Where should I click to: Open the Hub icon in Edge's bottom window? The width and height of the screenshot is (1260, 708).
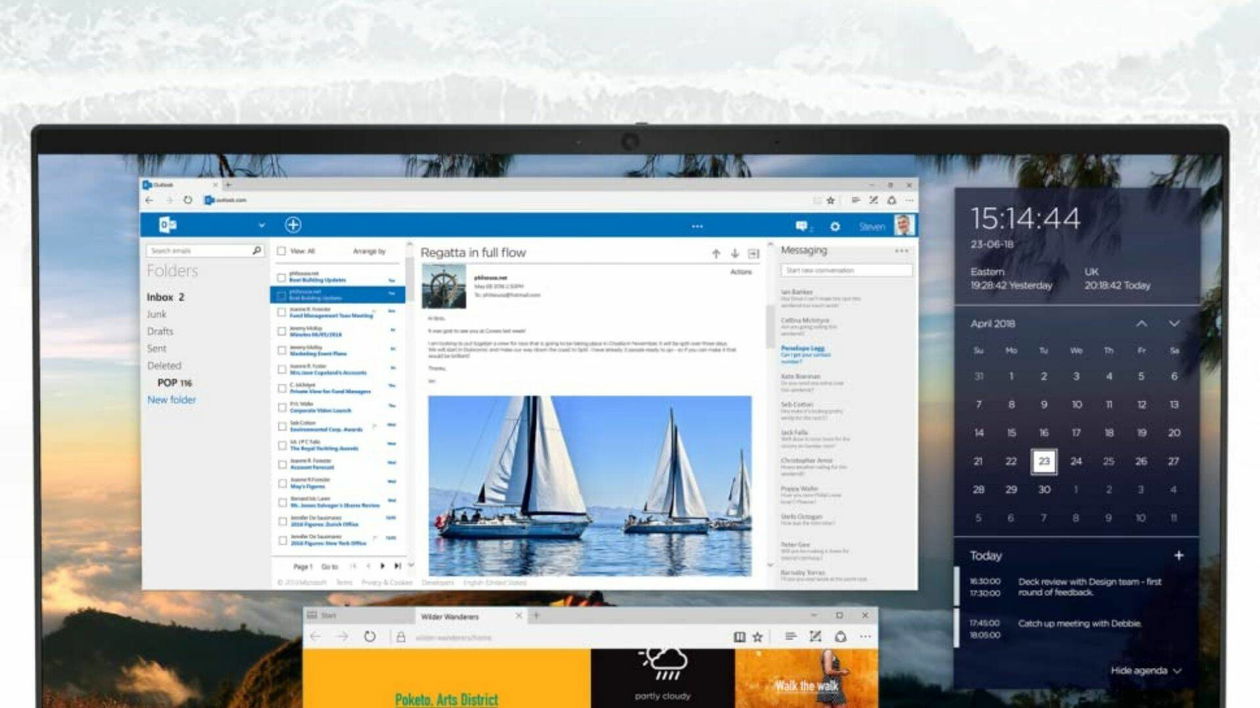point(790,635)
